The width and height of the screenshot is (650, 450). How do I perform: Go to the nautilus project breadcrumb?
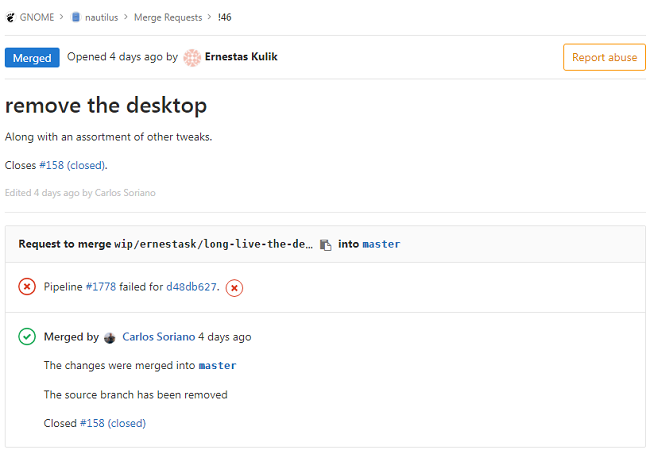(x=102, y=17)
